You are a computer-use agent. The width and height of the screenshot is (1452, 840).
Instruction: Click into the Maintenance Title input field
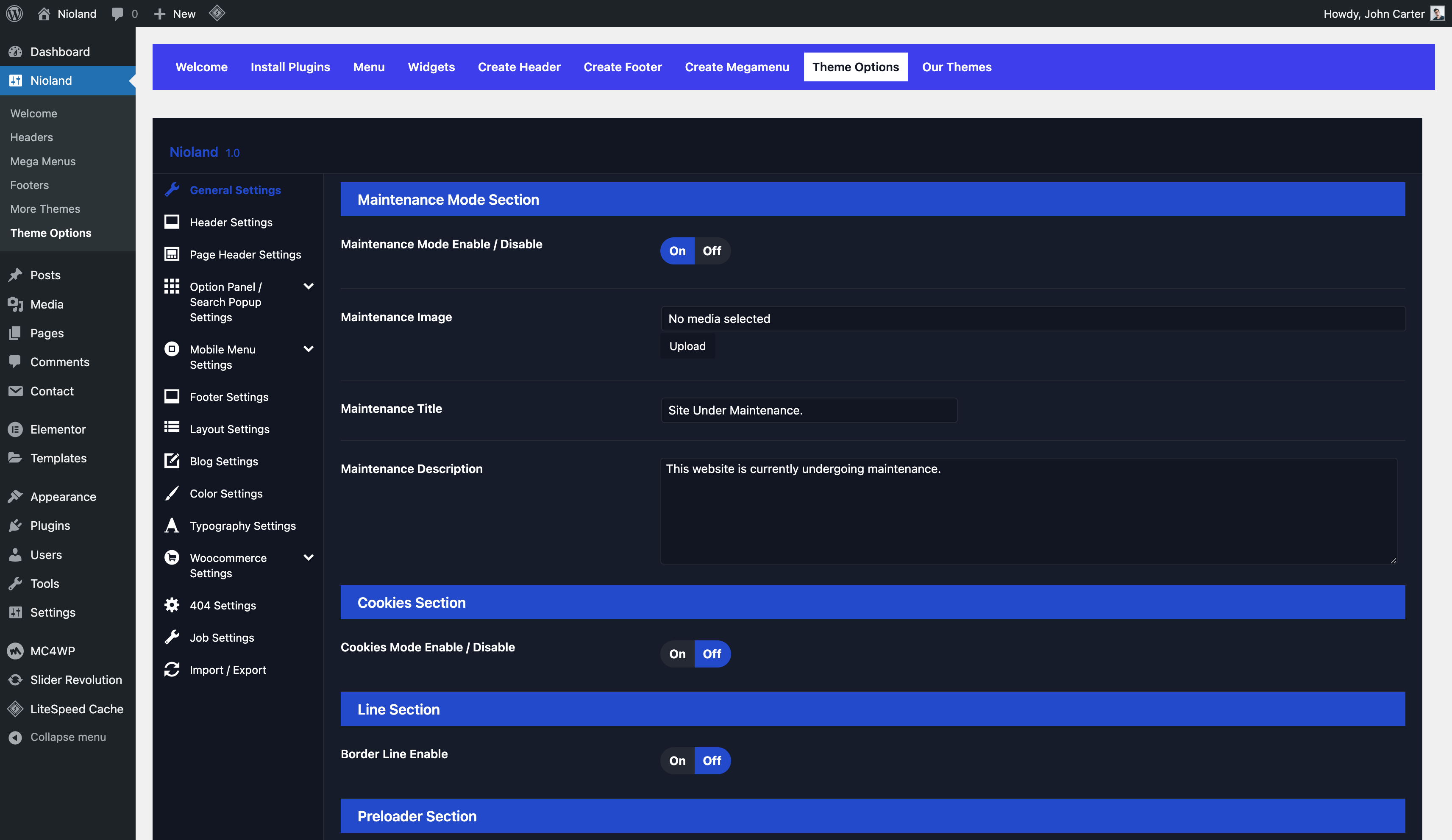click(808, 410)
